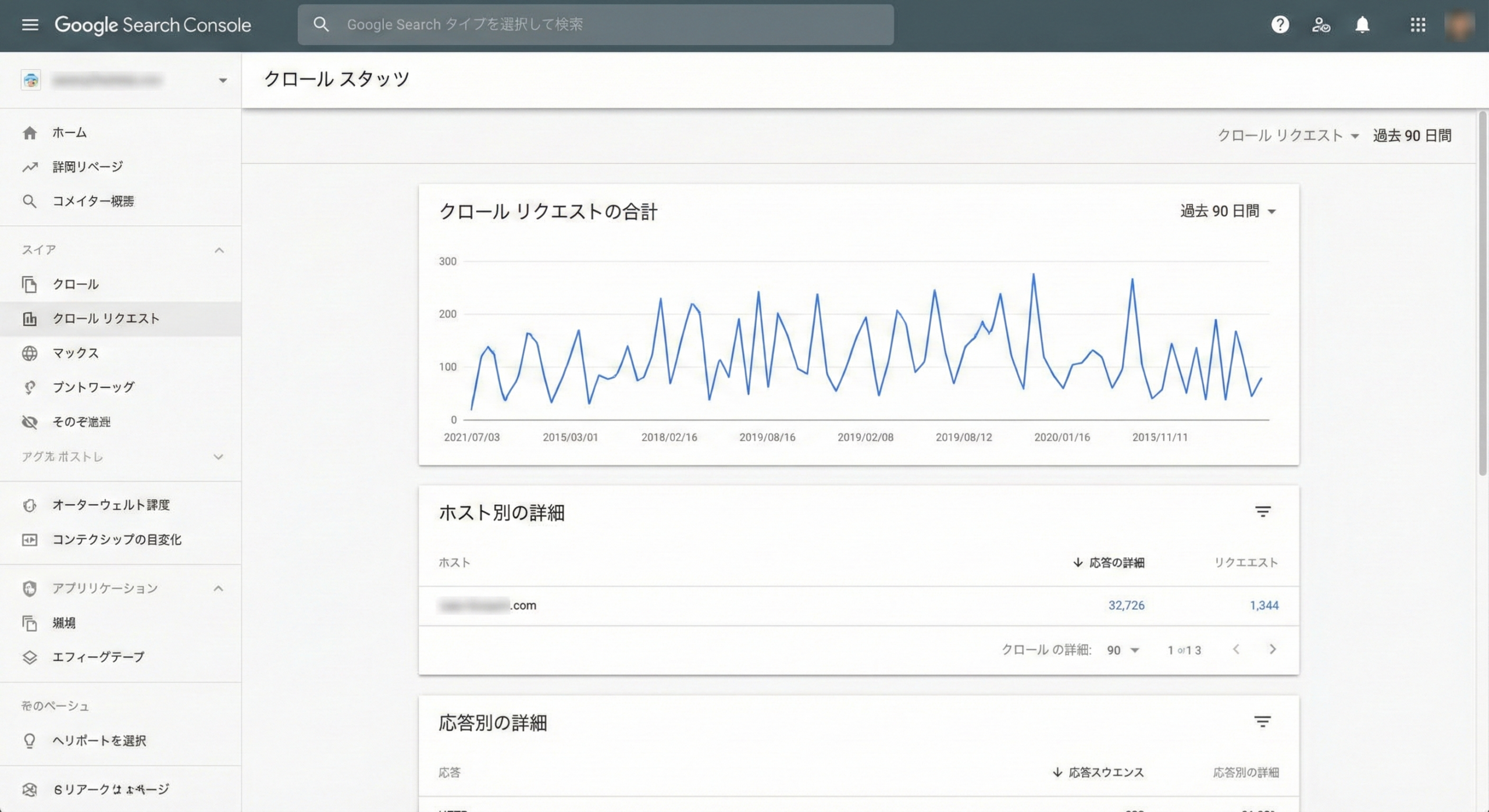Open the chart's 過去 90 日間 dropdown
This screenshot has height=812, width=1489.
(1227, 211)
